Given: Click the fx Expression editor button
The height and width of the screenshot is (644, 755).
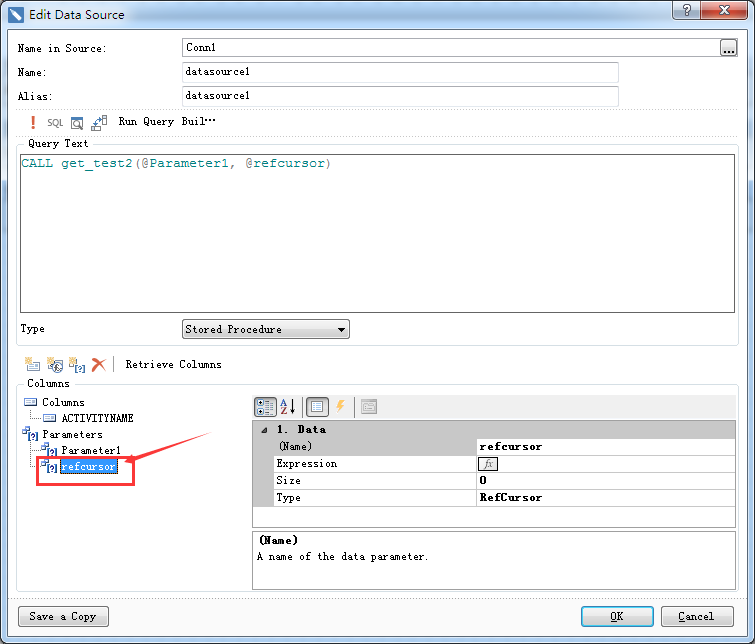Looking at the screenshot, I should point(488,464).
